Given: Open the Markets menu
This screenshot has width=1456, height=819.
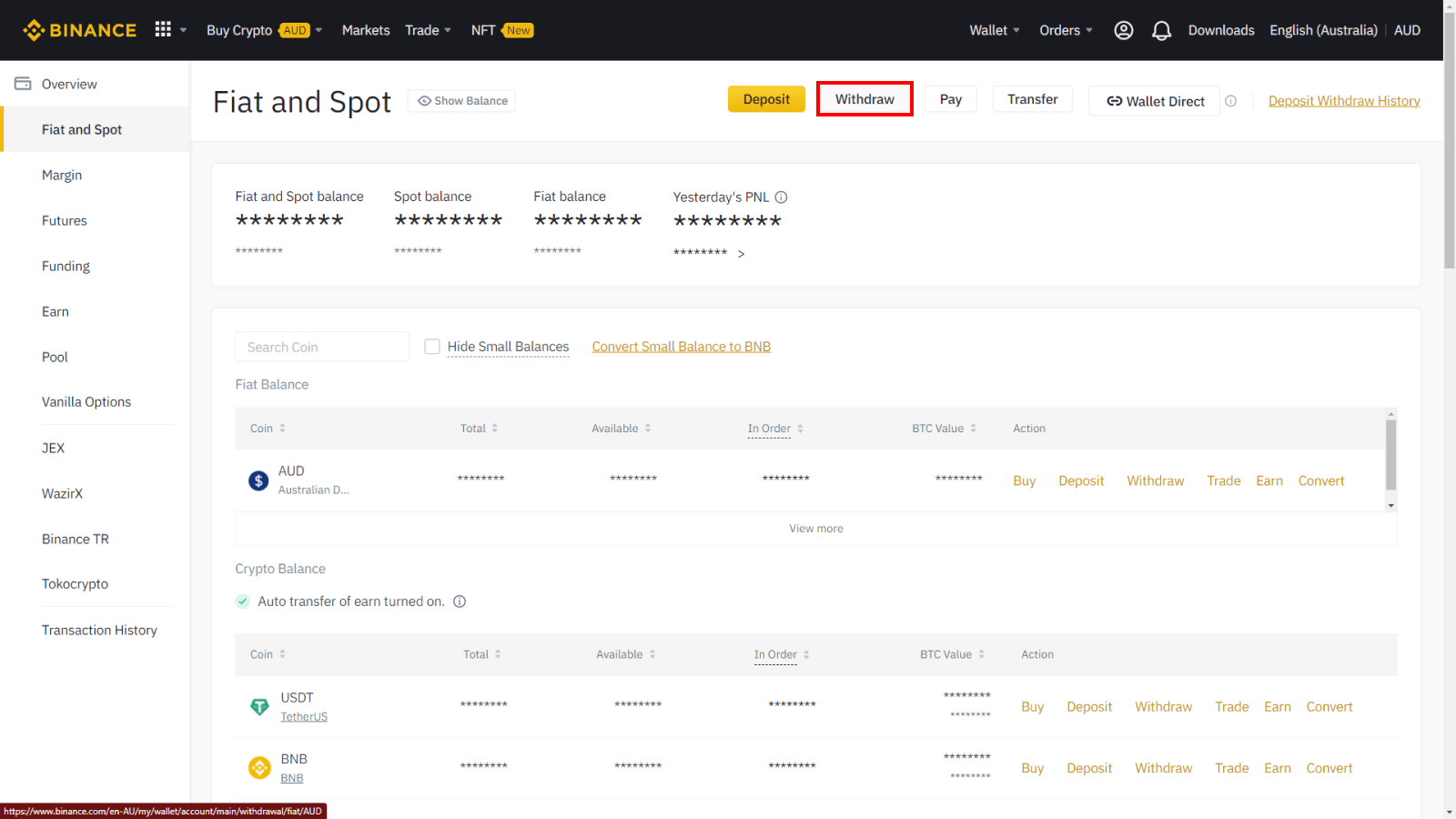Looking at the screenshot, I should point(366,30).
